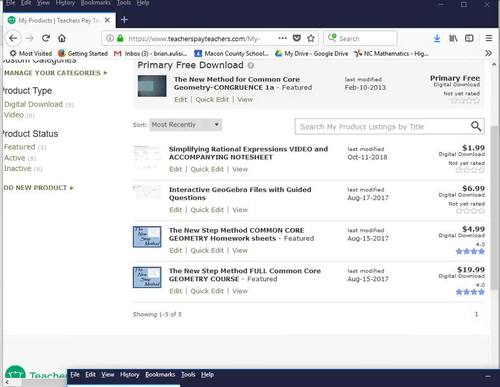500x387 pixels.
Task: Click Congruence 1a product thumbnail
Action: click(x=152, y=86)
